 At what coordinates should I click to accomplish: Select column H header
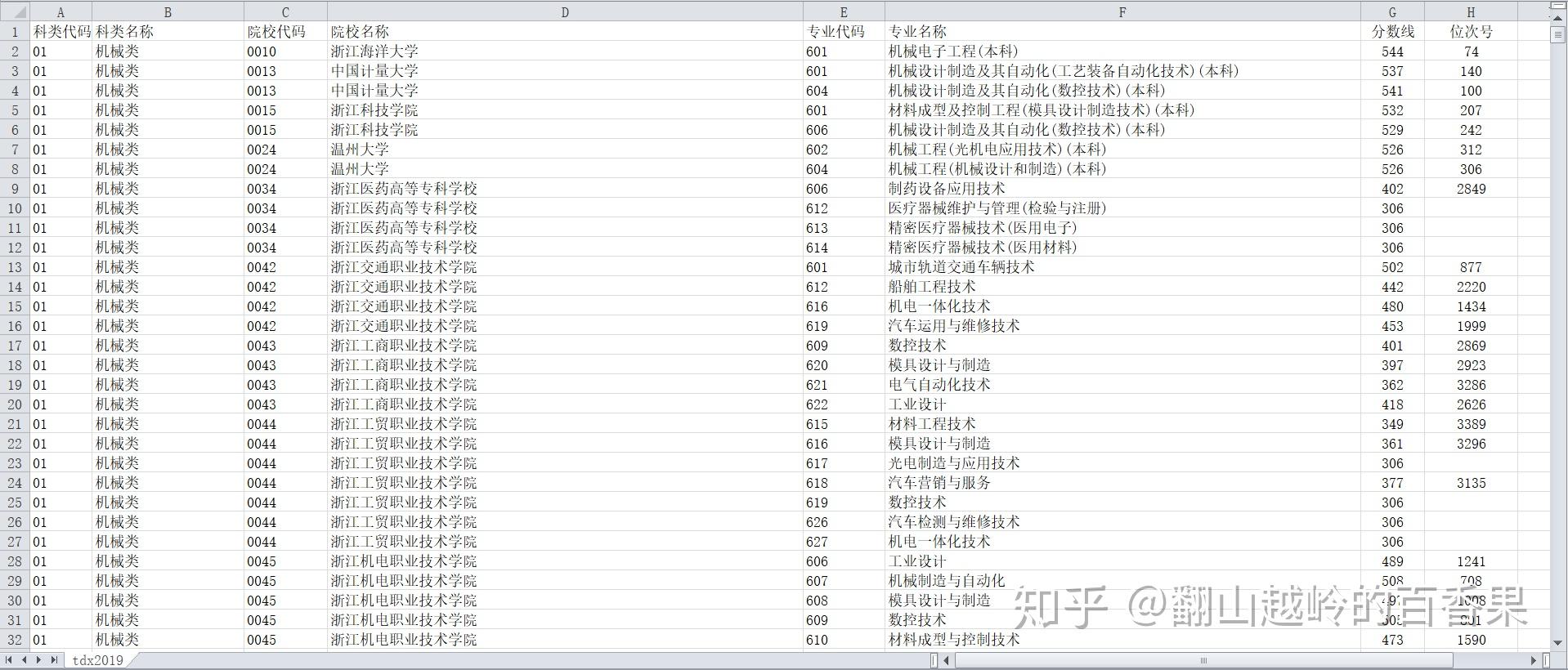(1471, 11)
